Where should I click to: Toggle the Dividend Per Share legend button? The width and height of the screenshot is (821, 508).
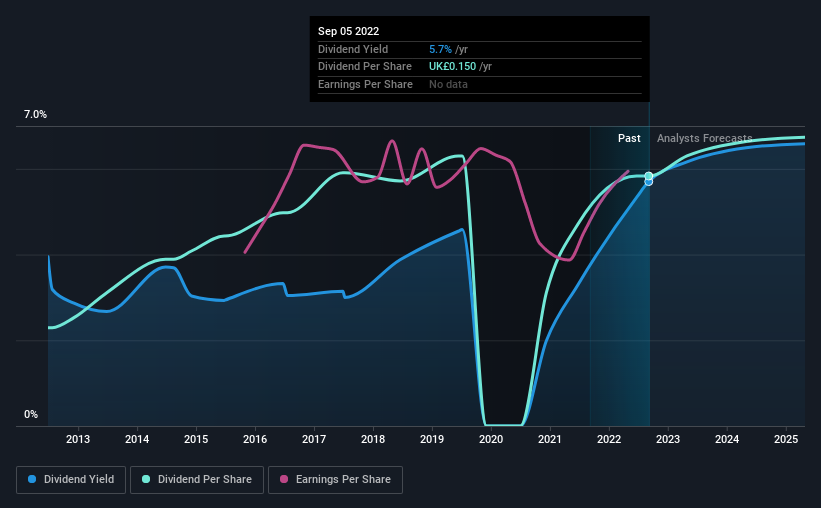[x=197, y=480]
